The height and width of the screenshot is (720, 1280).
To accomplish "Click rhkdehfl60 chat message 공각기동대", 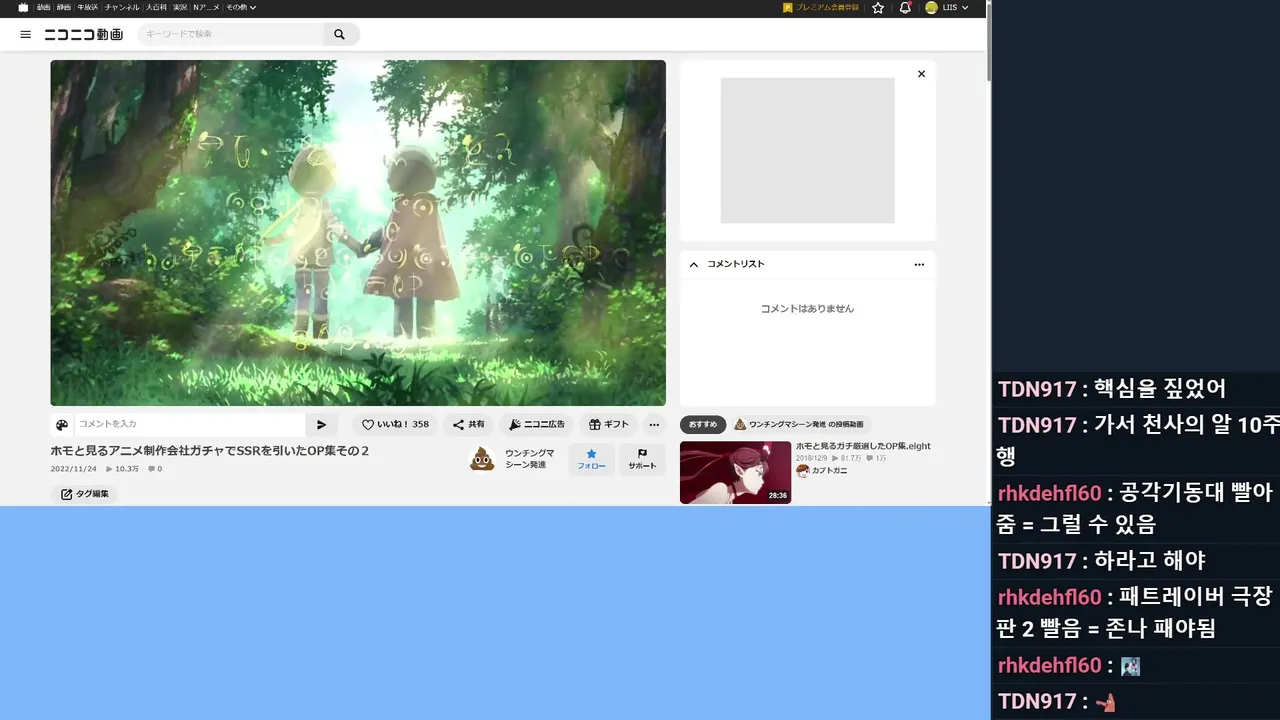I will tap(1135, 508).
